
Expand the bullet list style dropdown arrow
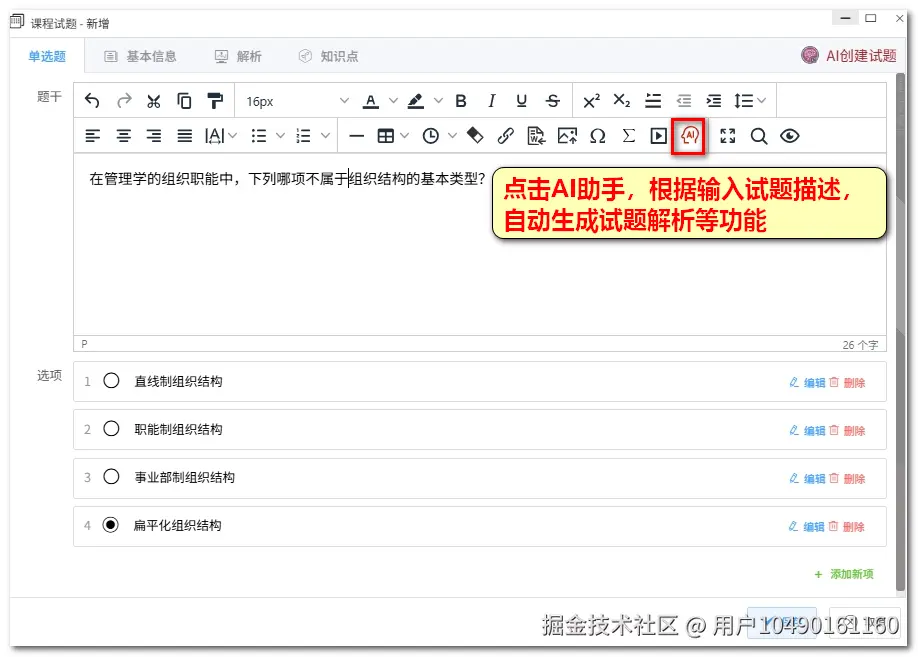280,136
